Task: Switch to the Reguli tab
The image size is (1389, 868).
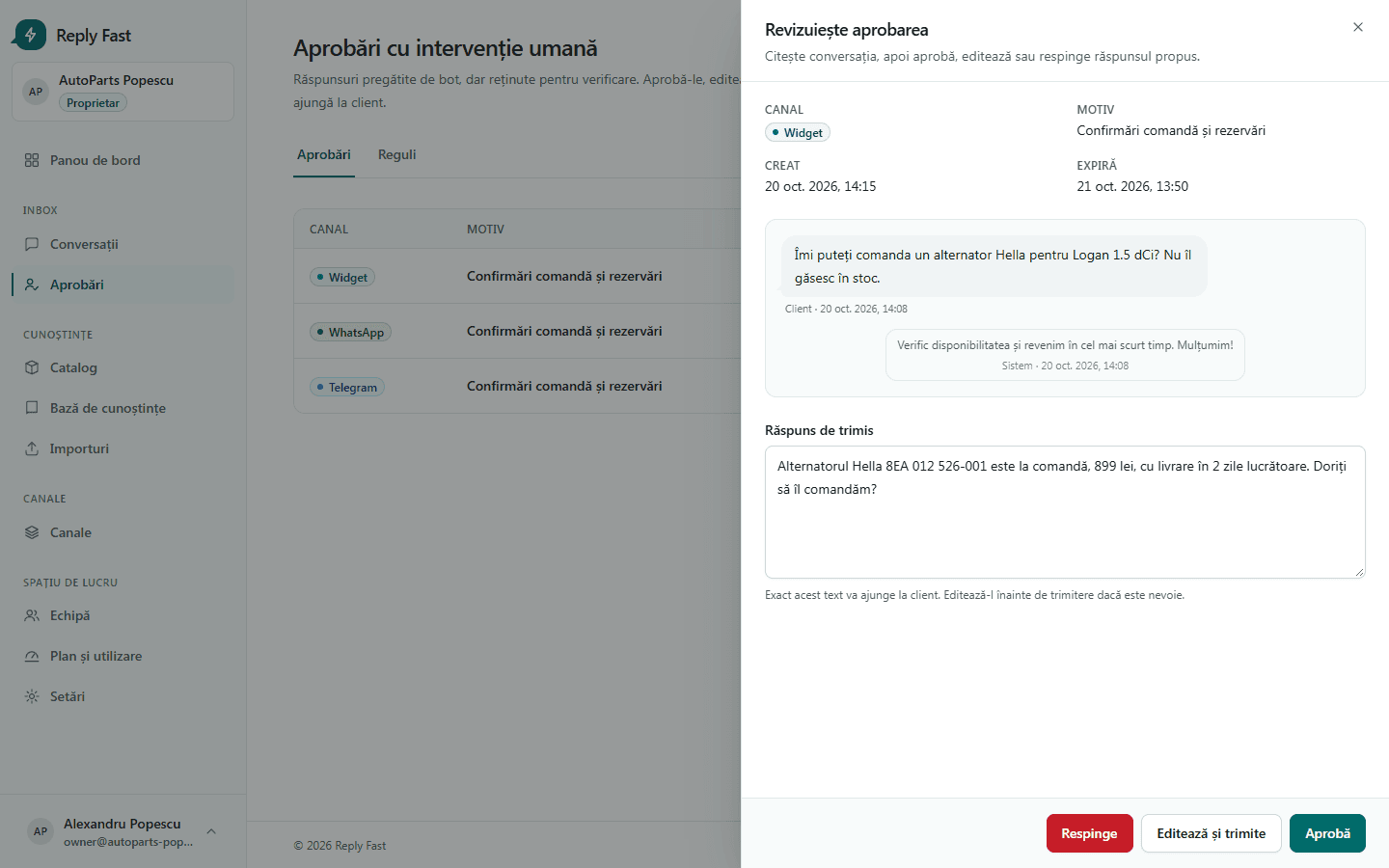Action: 397,154
